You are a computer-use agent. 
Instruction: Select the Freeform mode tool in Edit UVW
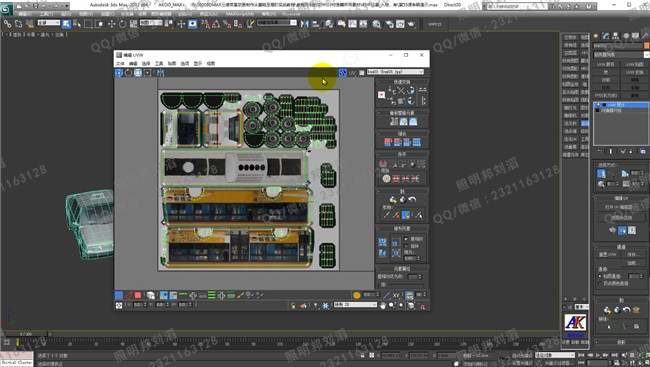coord(147,73)
